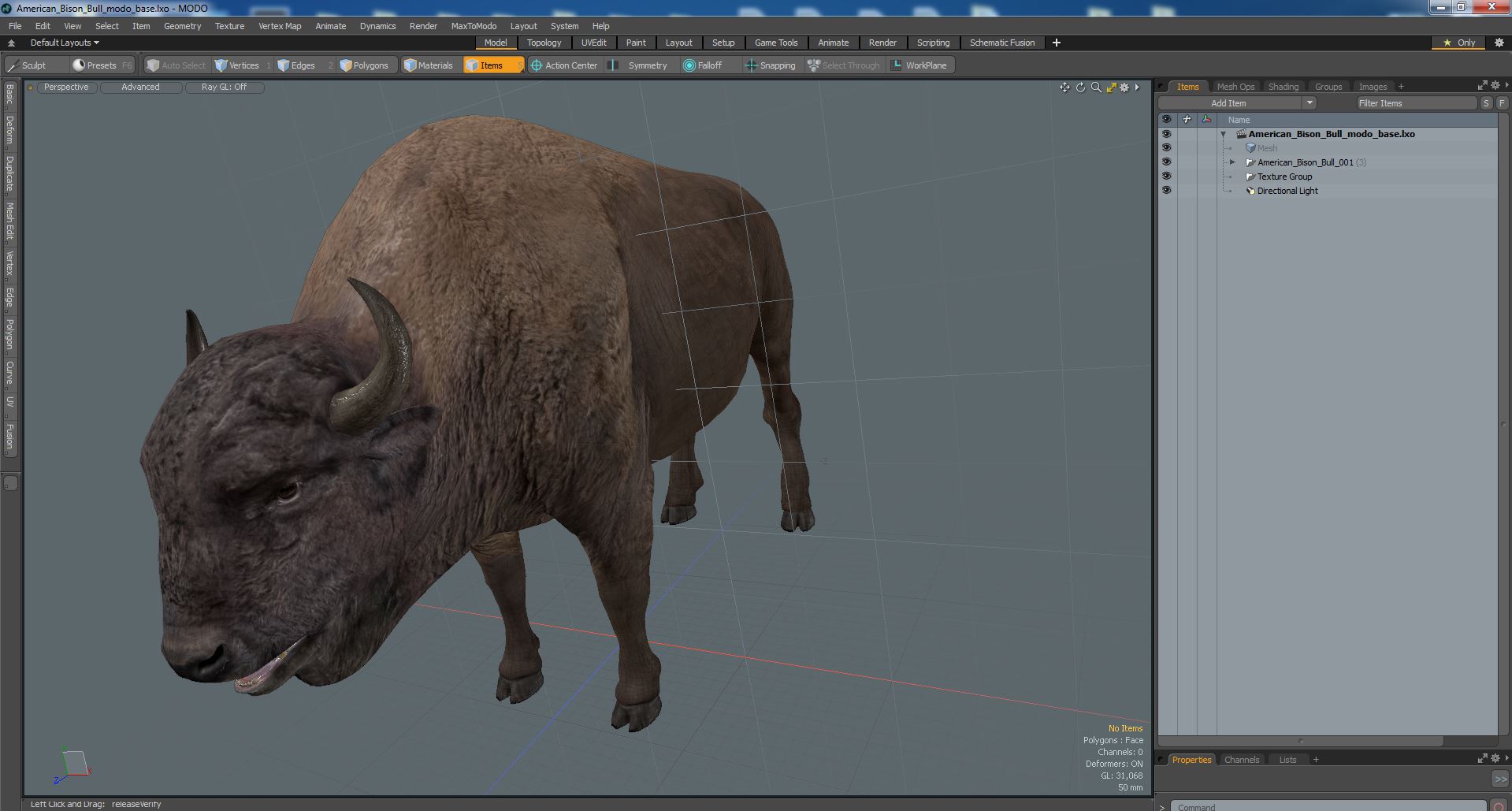Click the S filter button
This screenshot has height=811, width=1512.
coord(1486,102)
